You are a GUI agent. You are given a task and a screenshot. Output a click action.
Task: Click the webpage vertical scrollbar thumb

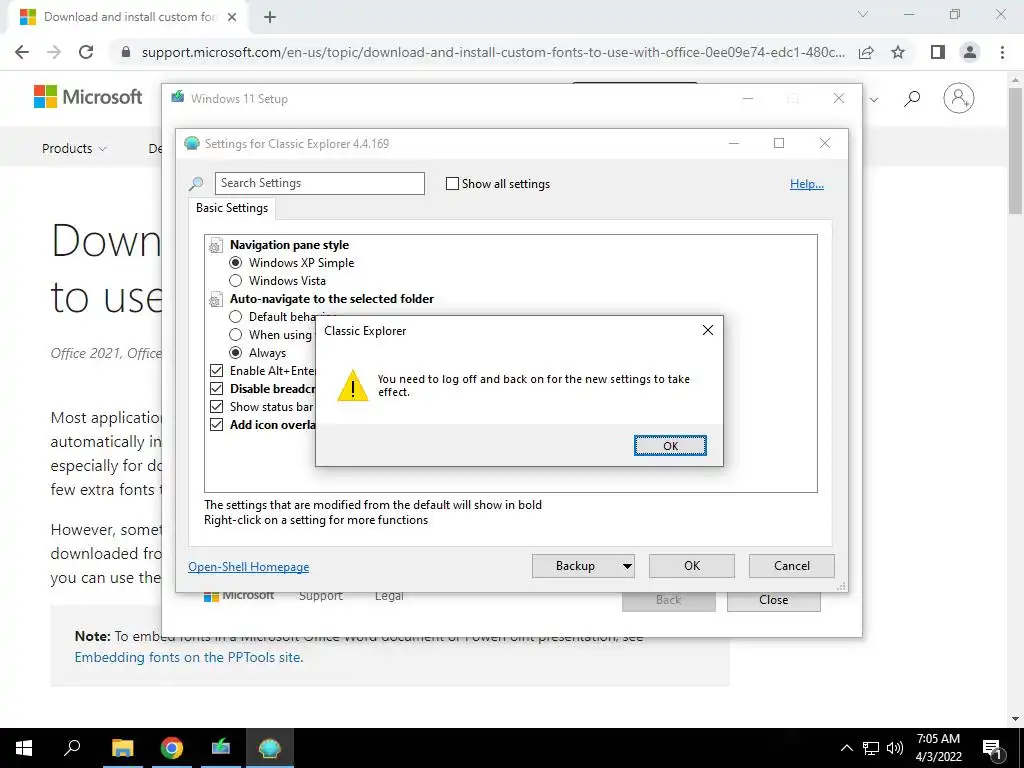point(1015,150)
